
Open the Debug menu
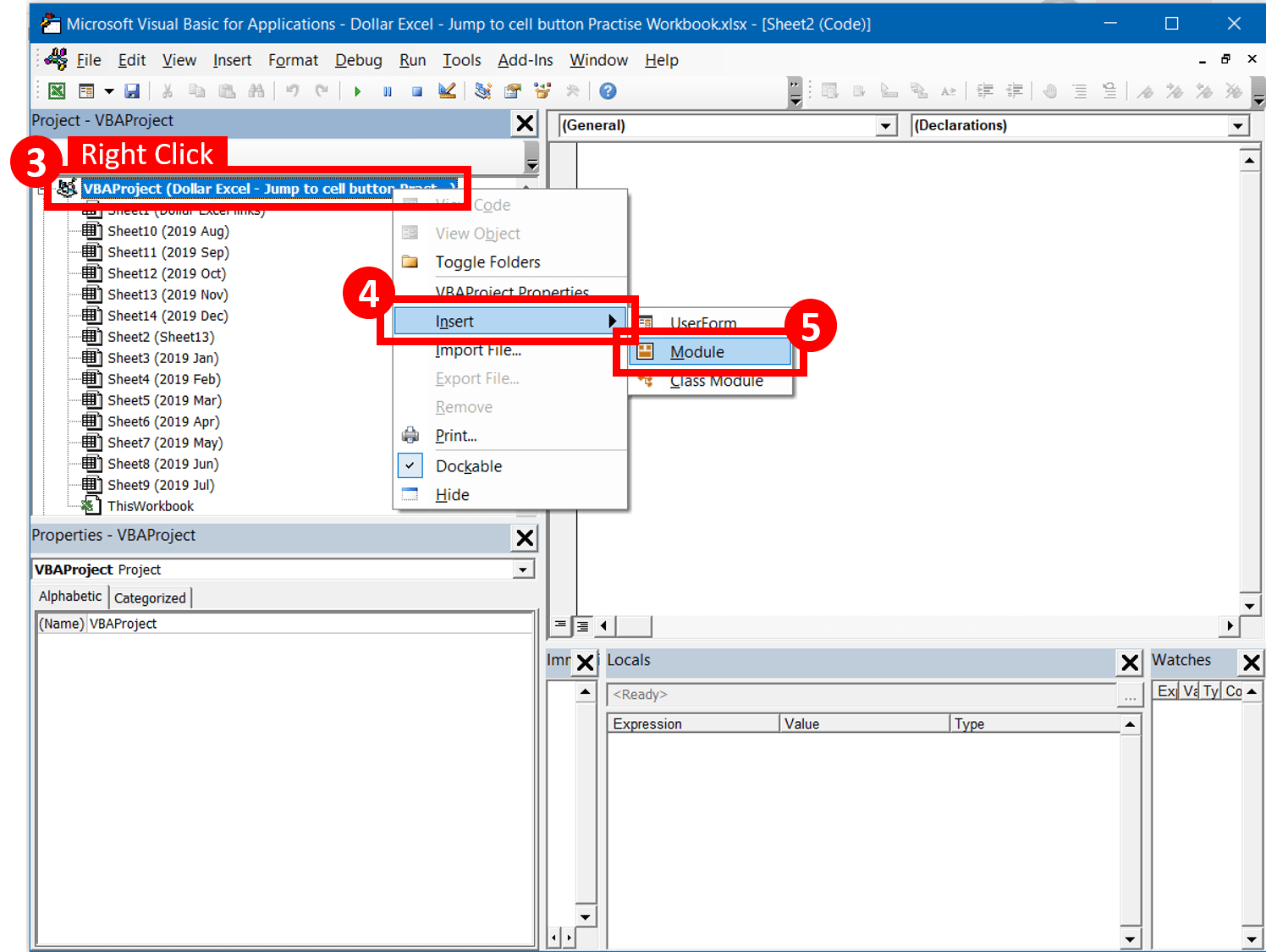tap(359, 60)
